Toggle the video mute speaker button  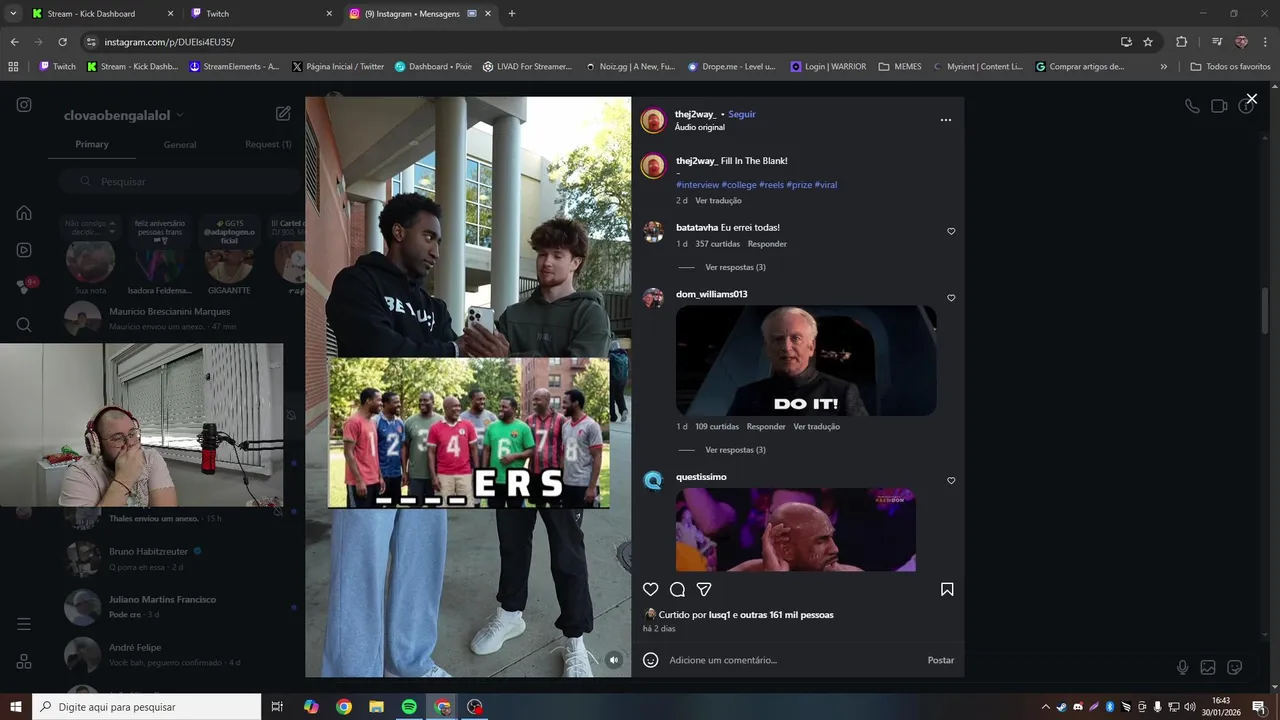pos(614,659)
